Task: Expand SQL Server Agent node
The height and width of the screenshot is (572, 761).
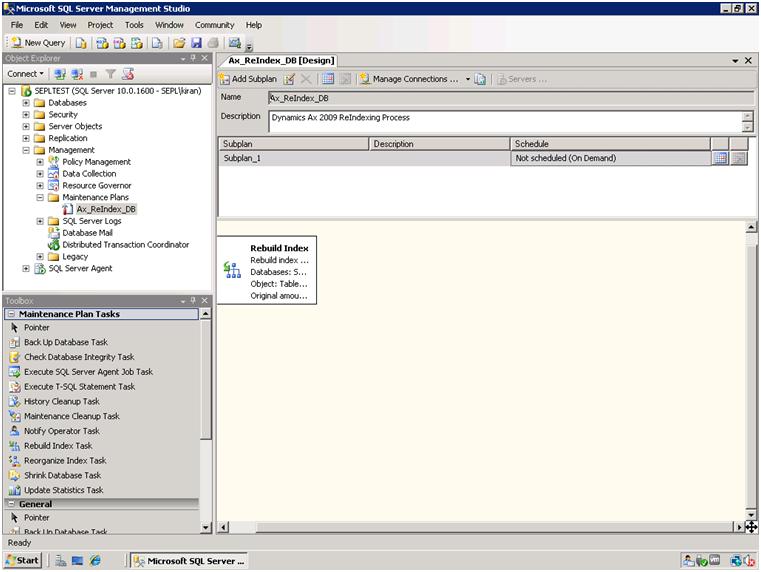Action: [26, 268]
